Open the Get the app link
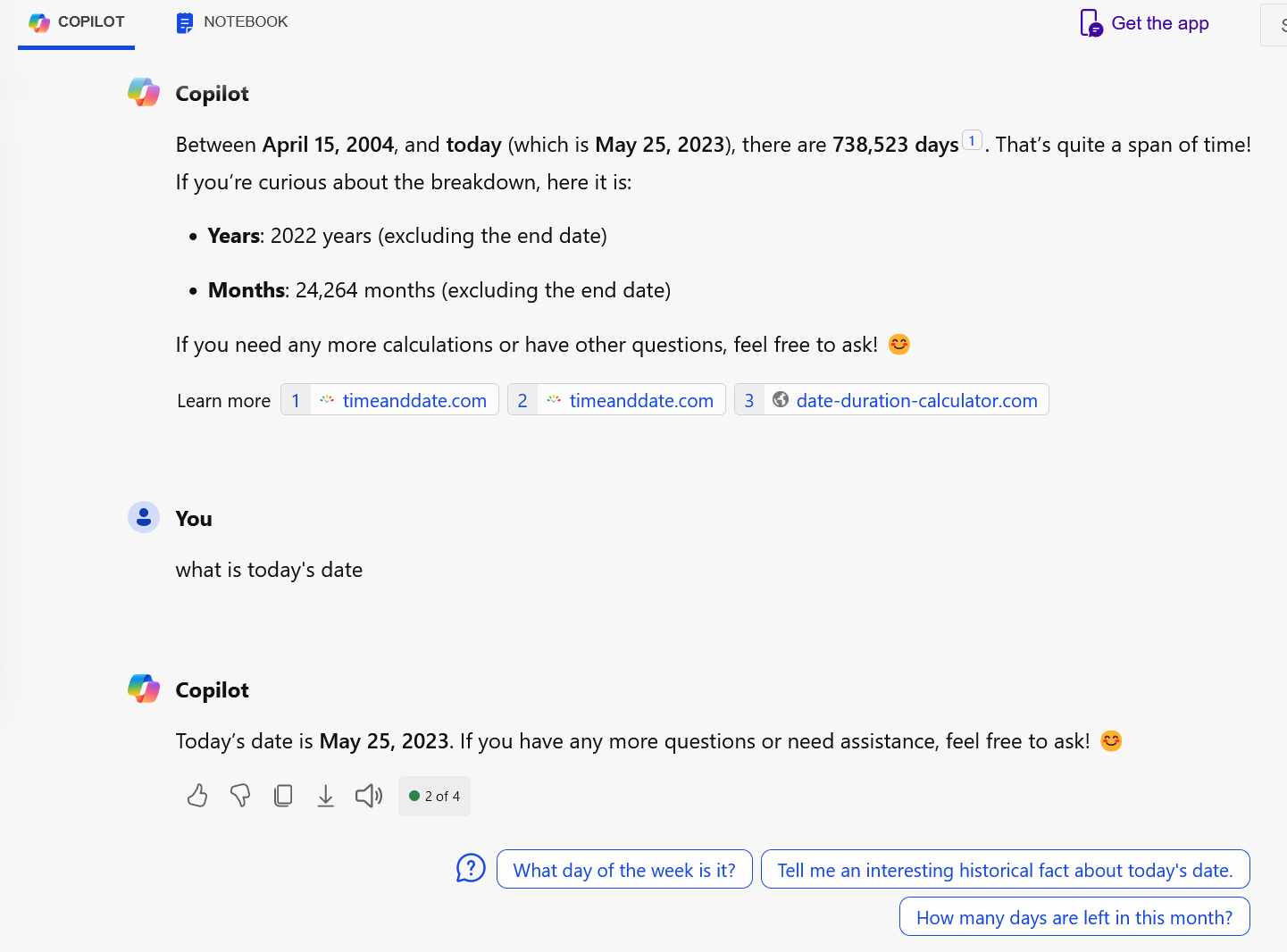This screenshot has height=952, width=1287. click(x=1159, y=23)
